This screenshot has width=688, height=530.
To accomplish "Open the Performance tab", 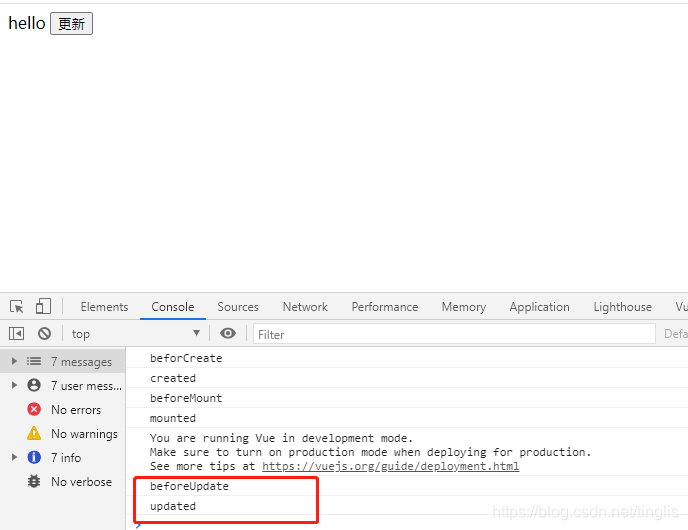I will pos(385,307).
